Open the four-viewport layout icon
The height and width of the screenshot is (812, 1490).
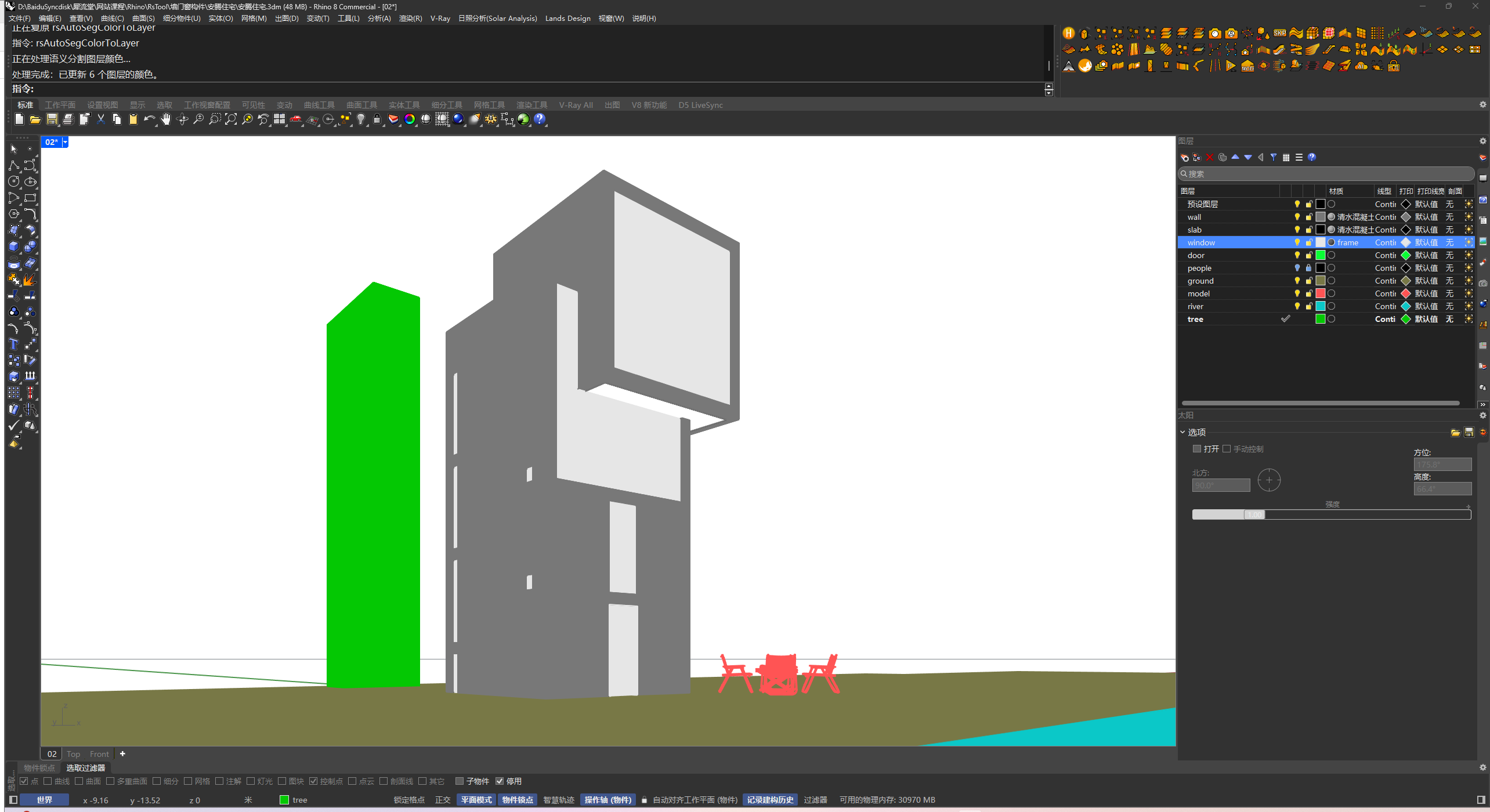(280, 119)
